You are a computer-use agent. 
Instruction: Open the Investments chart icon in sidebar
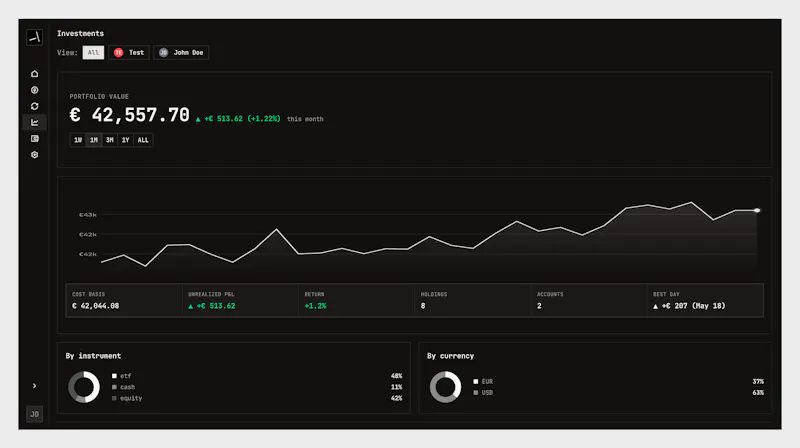(34, 122)
